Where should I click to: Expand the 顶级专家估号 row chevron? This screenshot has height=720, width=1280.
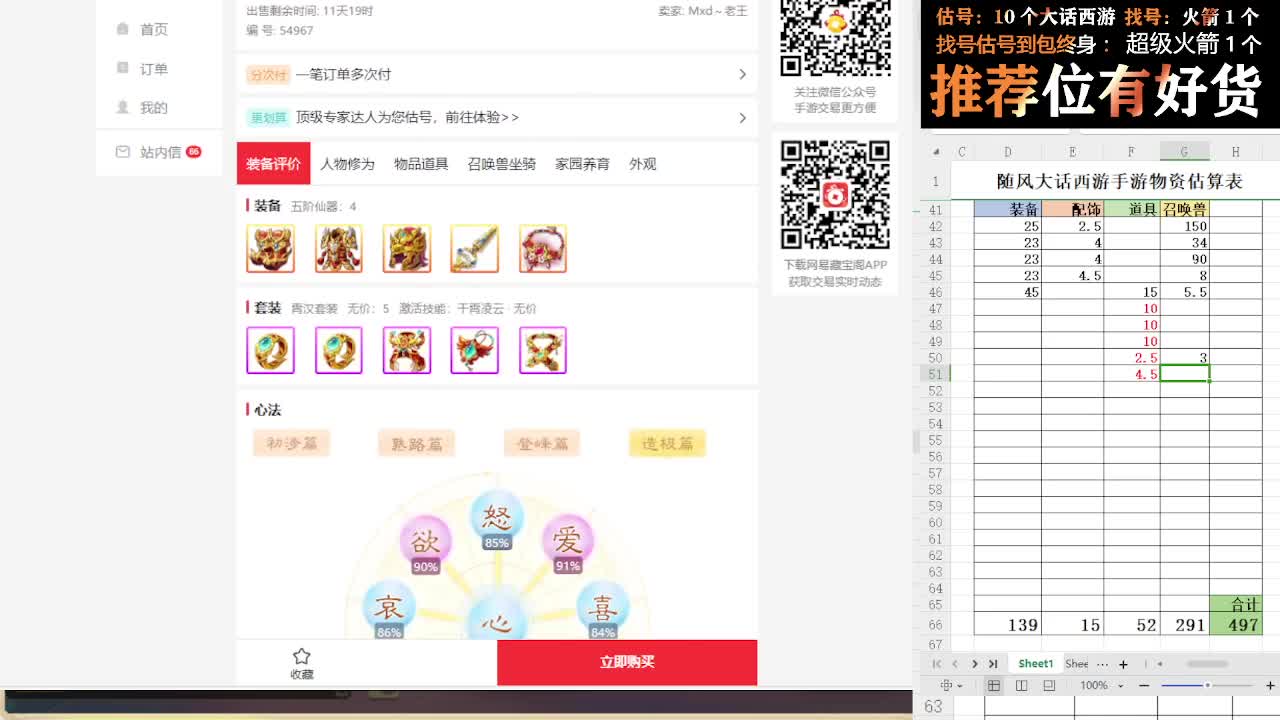click(x=742, y=118)
